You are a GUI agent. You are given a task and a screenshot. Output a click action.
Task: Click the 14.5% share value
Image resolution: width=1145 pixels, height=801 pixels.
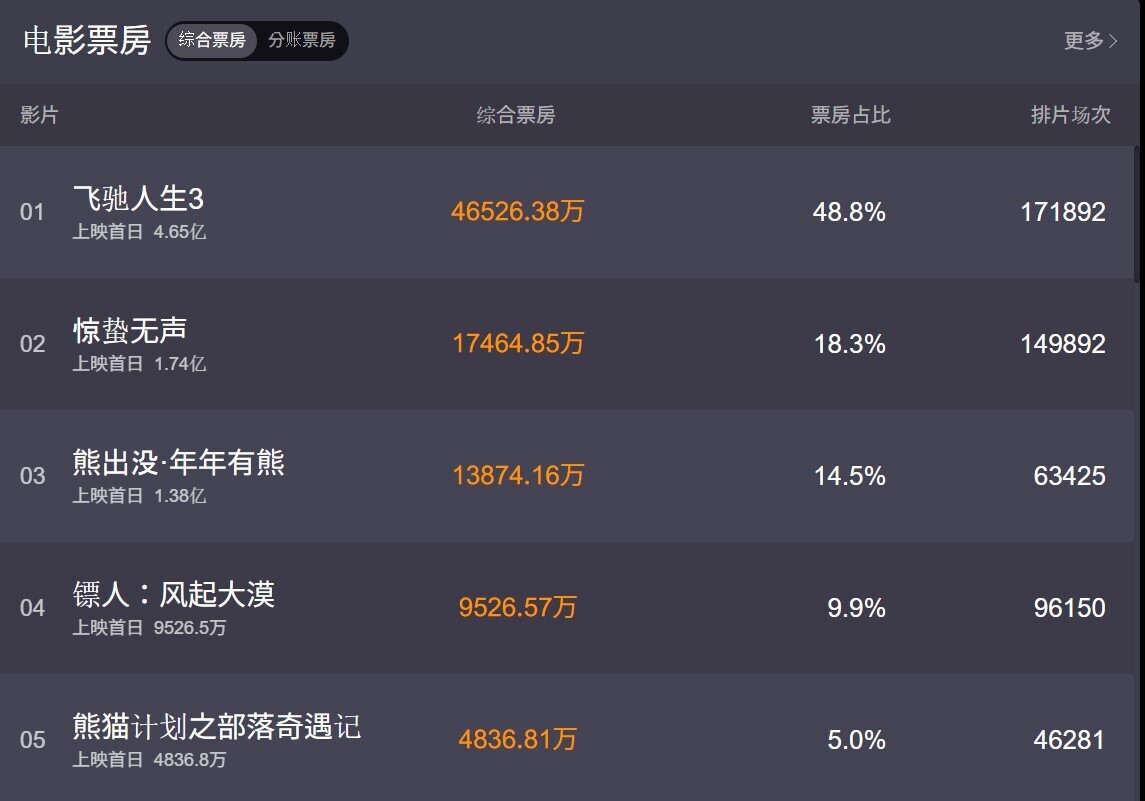849,476
